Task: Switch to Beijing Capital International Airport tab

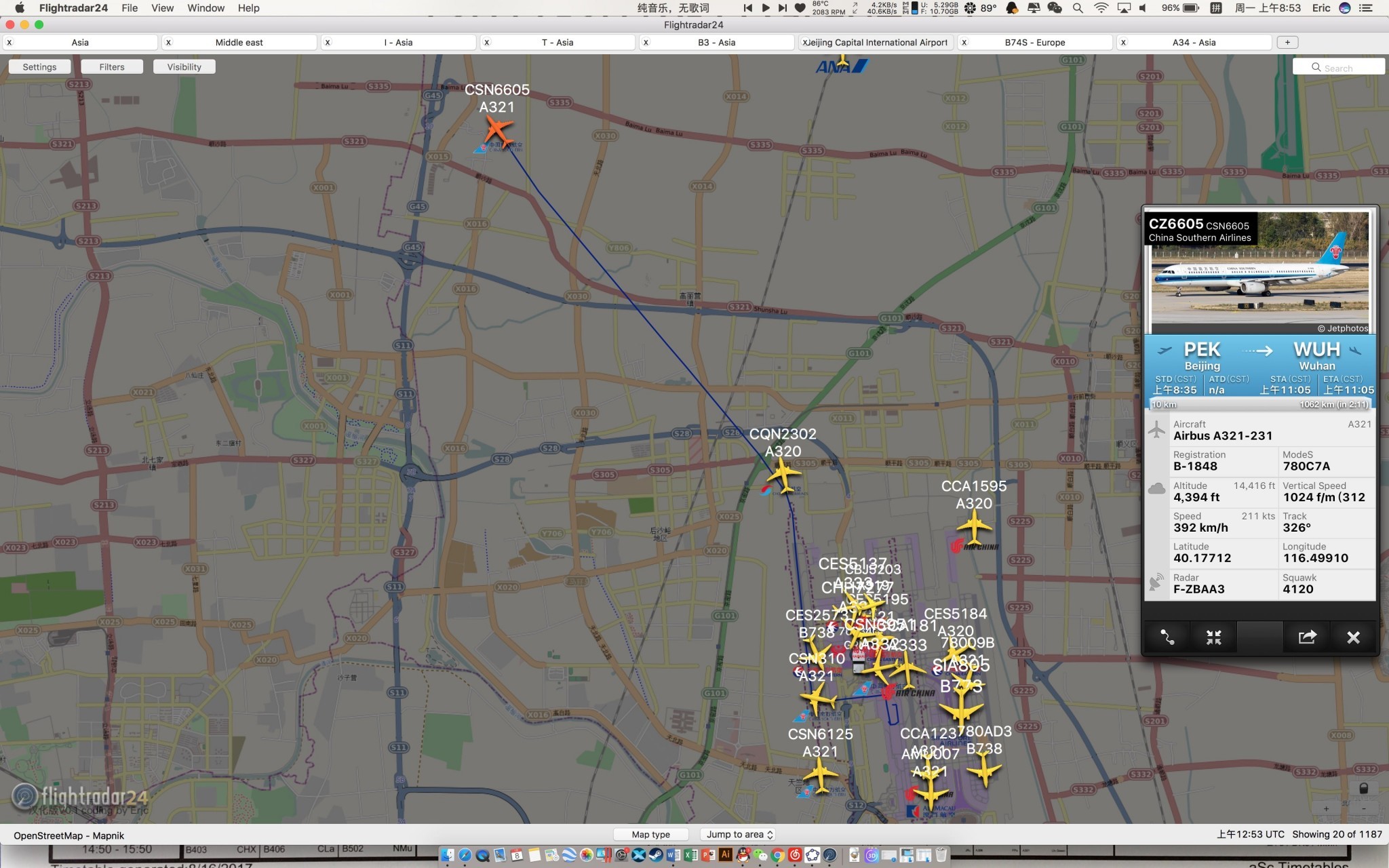Action: (x=876, y=42)
